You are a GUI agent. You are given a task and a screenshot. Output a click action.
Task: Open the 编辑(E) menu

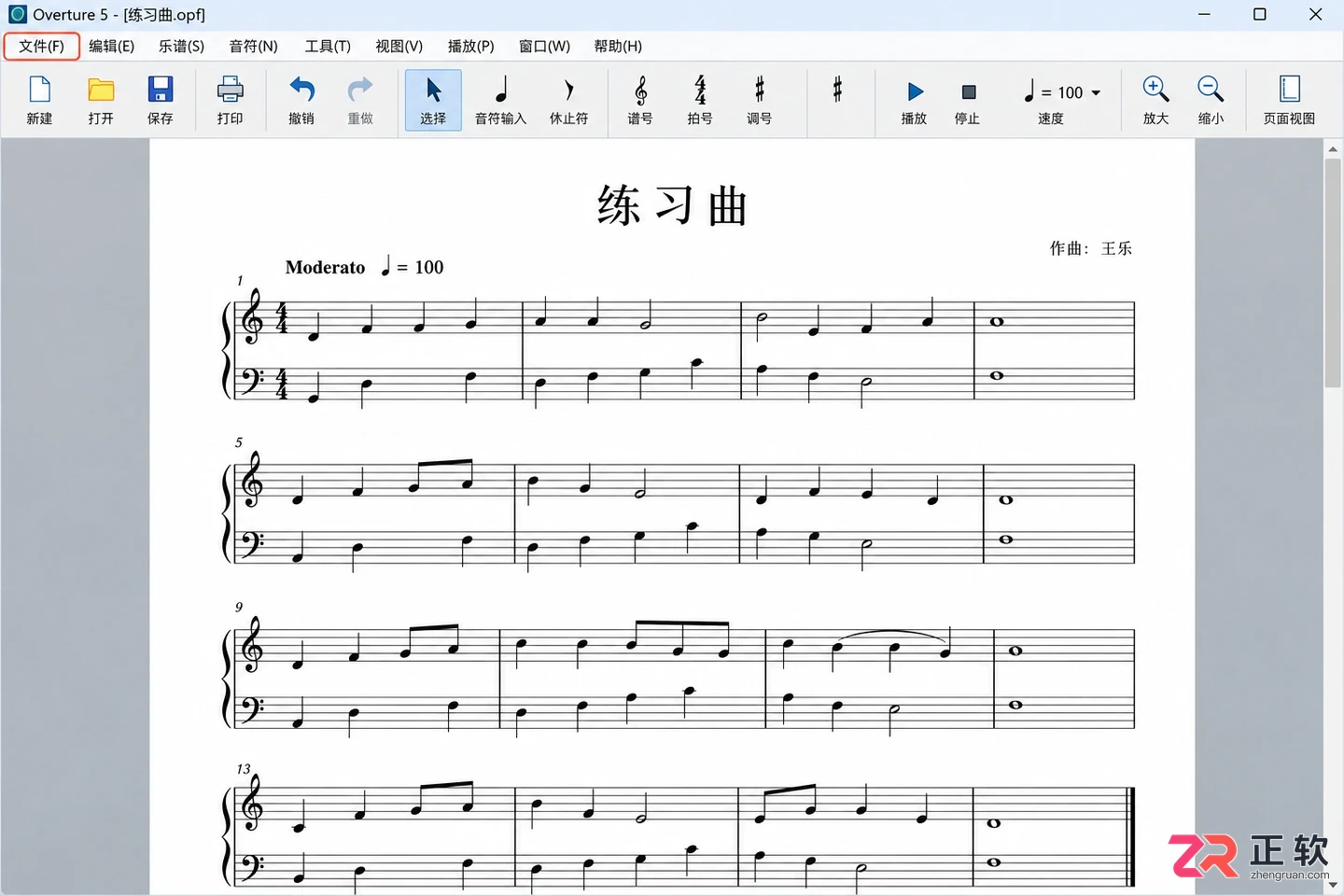coord(112,46)
